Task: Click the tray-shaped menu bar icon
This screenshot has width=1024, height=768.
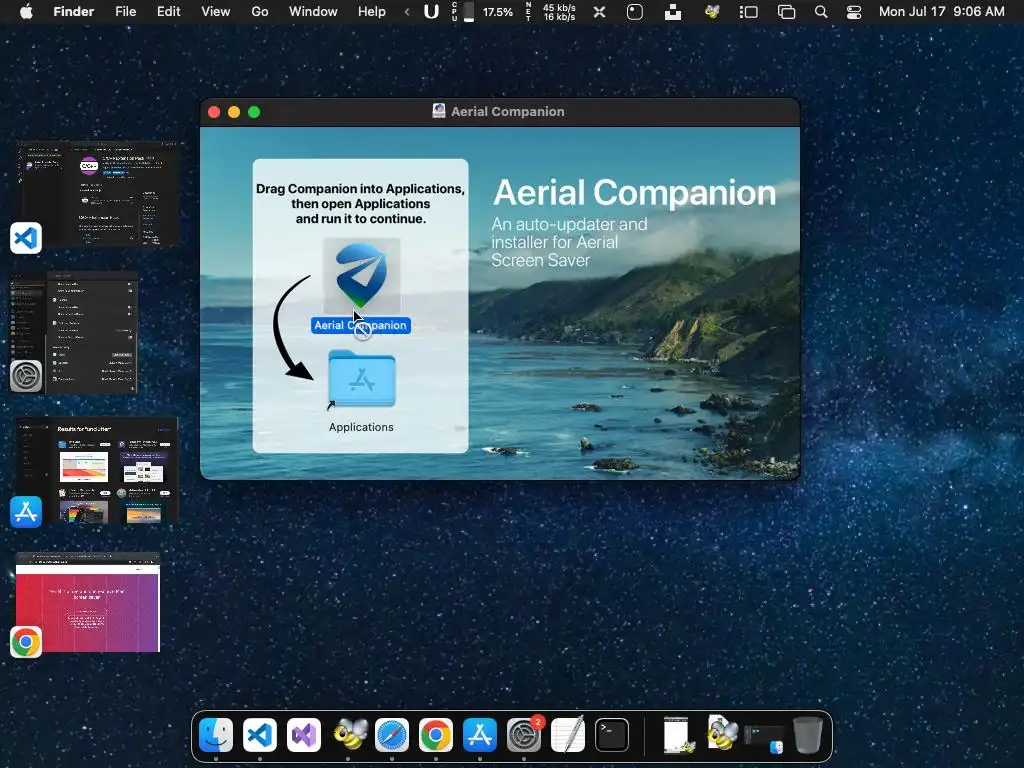Action: (x=673, y=12)
